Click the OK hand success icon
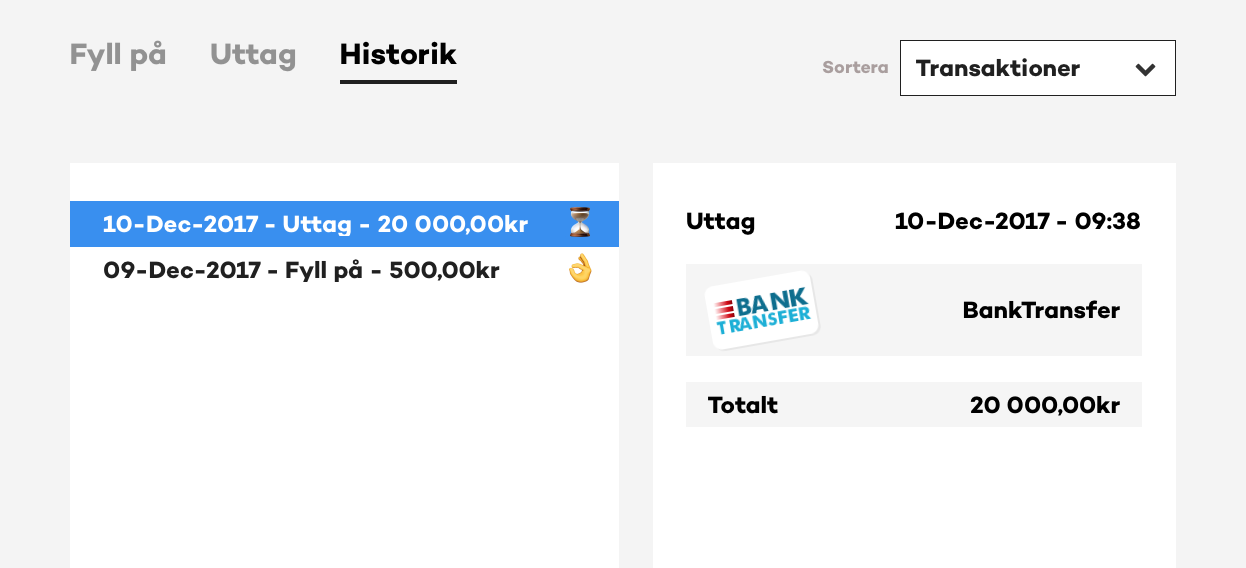The height and width of the screenshot is (568, 1246). pos(580,269)
